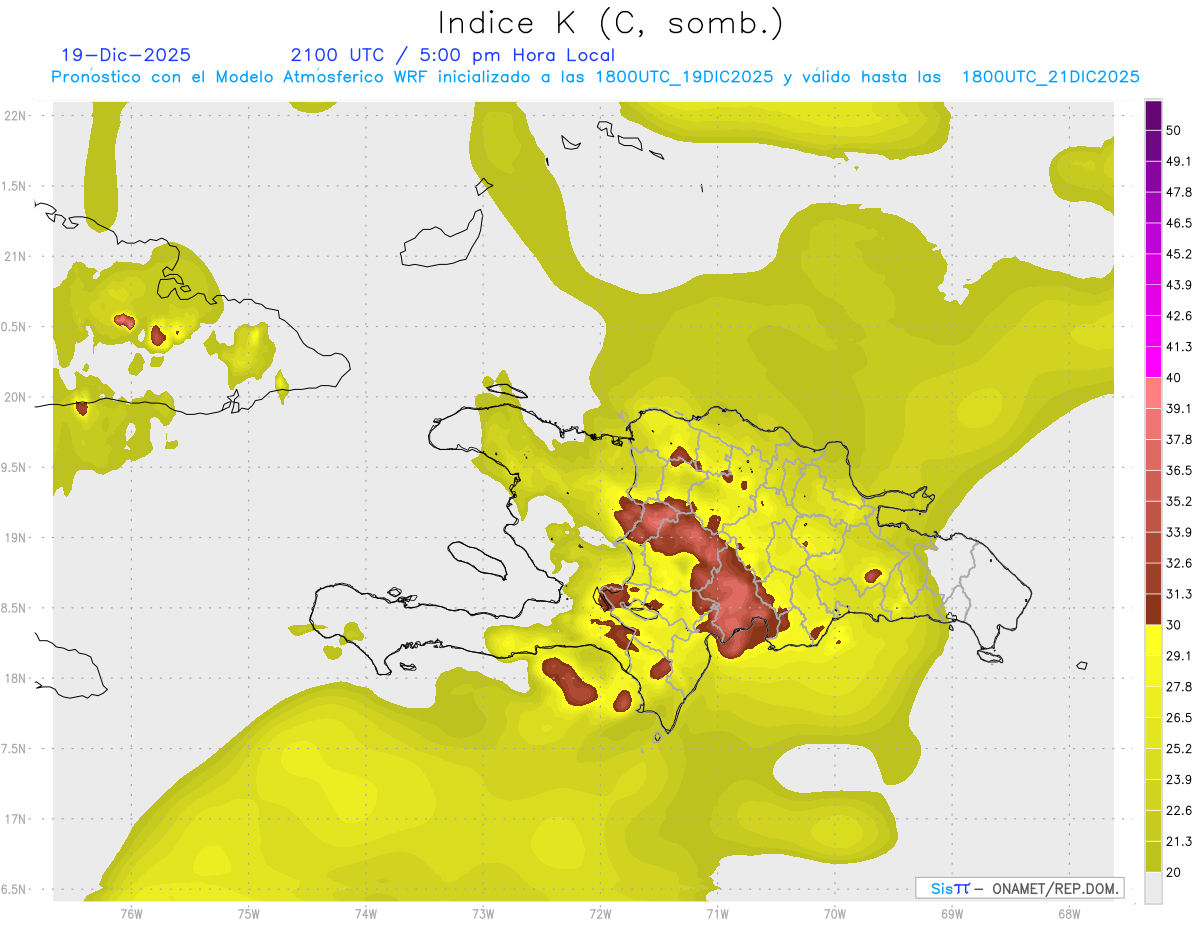Click the "50" value on the color scale
Viewport: 1200px width, 927px height.
click(x=1175, y=130)
